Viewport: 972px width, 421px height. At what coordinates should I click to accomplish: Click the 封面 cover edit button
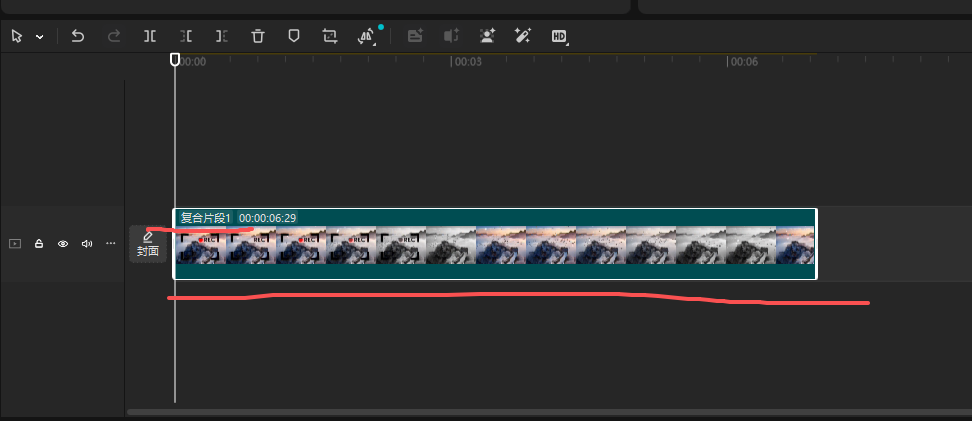click(x=148, y=244)
